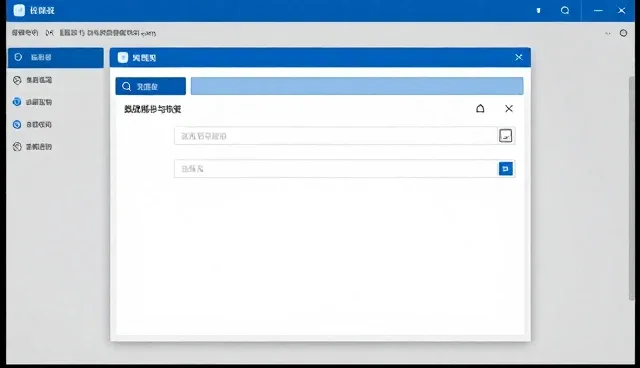640x368 pixels.
Task: Click the vertical scrollbar on the main window's right edge
Action: [632, 188]
